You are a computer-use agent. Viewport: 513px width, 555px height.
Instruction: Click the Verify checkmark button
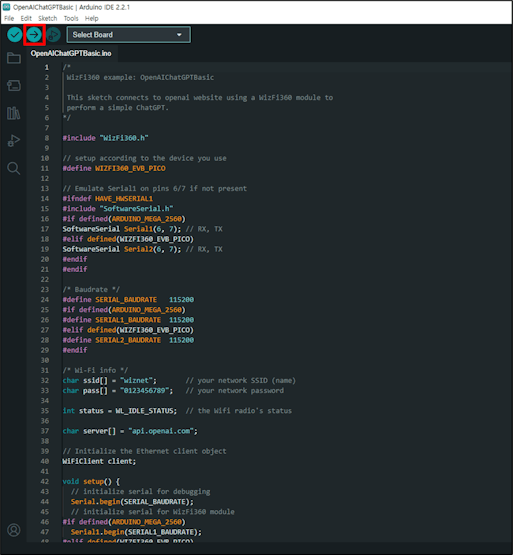coord(15,35)
